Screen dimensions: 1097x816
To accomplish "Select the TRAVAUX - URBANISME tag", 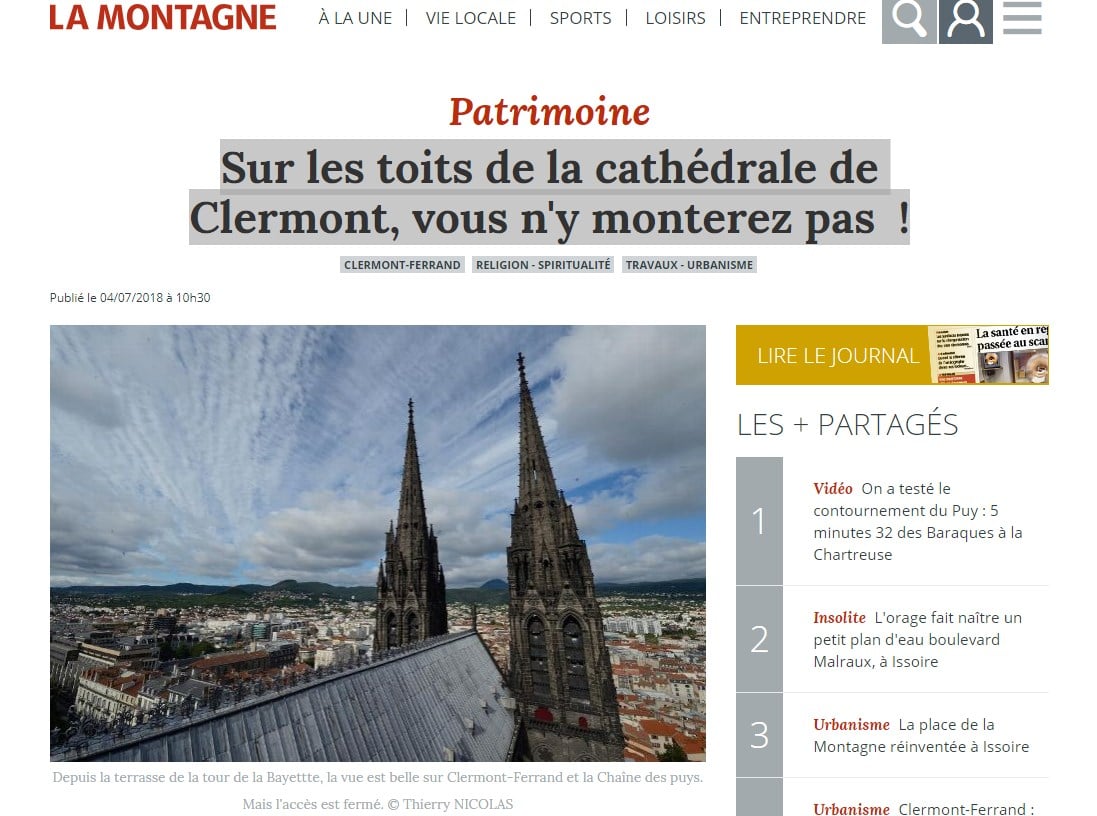I will (689, 265).
